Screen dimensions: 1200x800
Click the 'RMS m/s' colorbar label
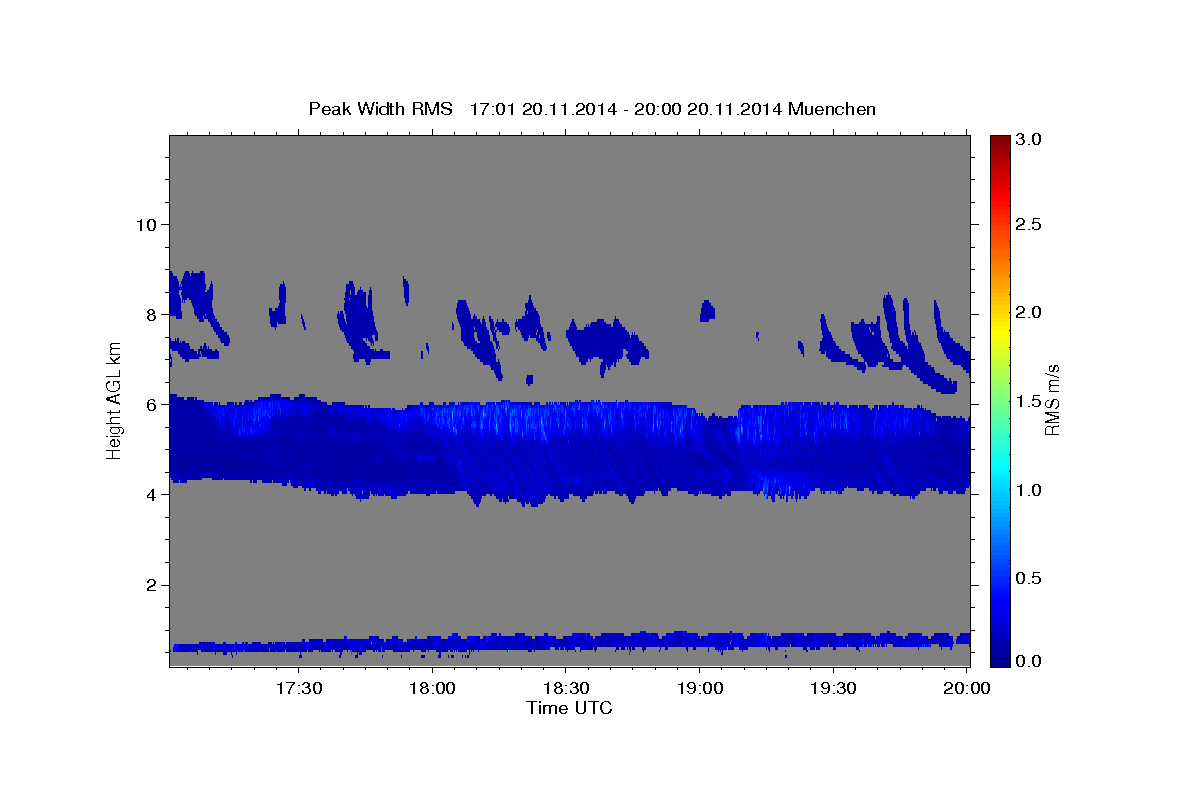[x=1052, y=400]
